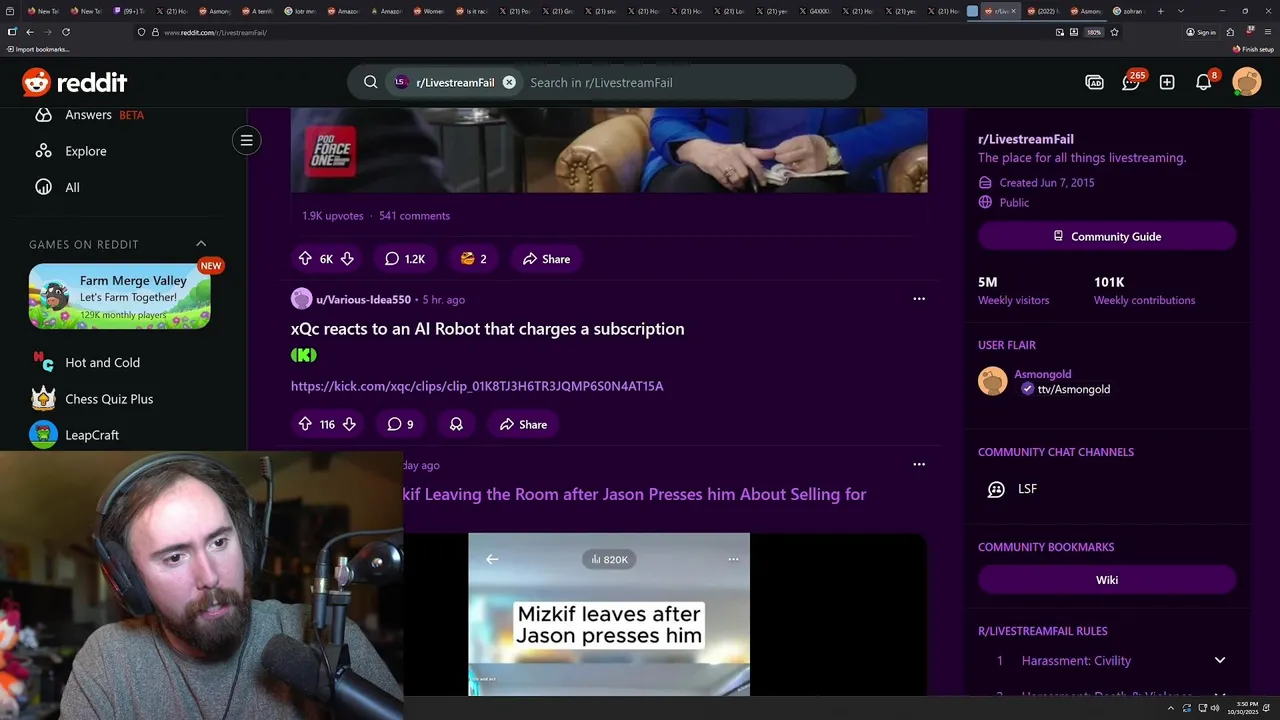This screenshot has width=1280, height=720.
Task: Open the kick.com xqc clip link
Action: (x=477, y=386)
